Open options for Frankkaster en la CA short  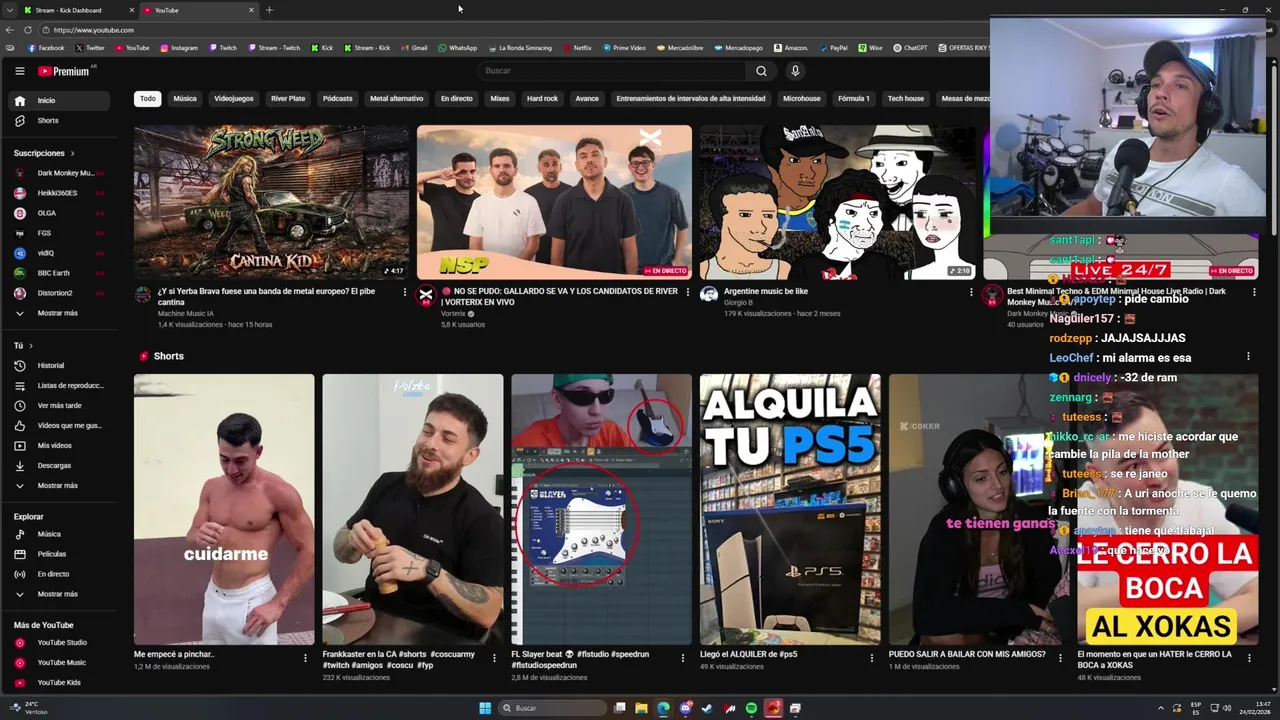click(494, 657)
